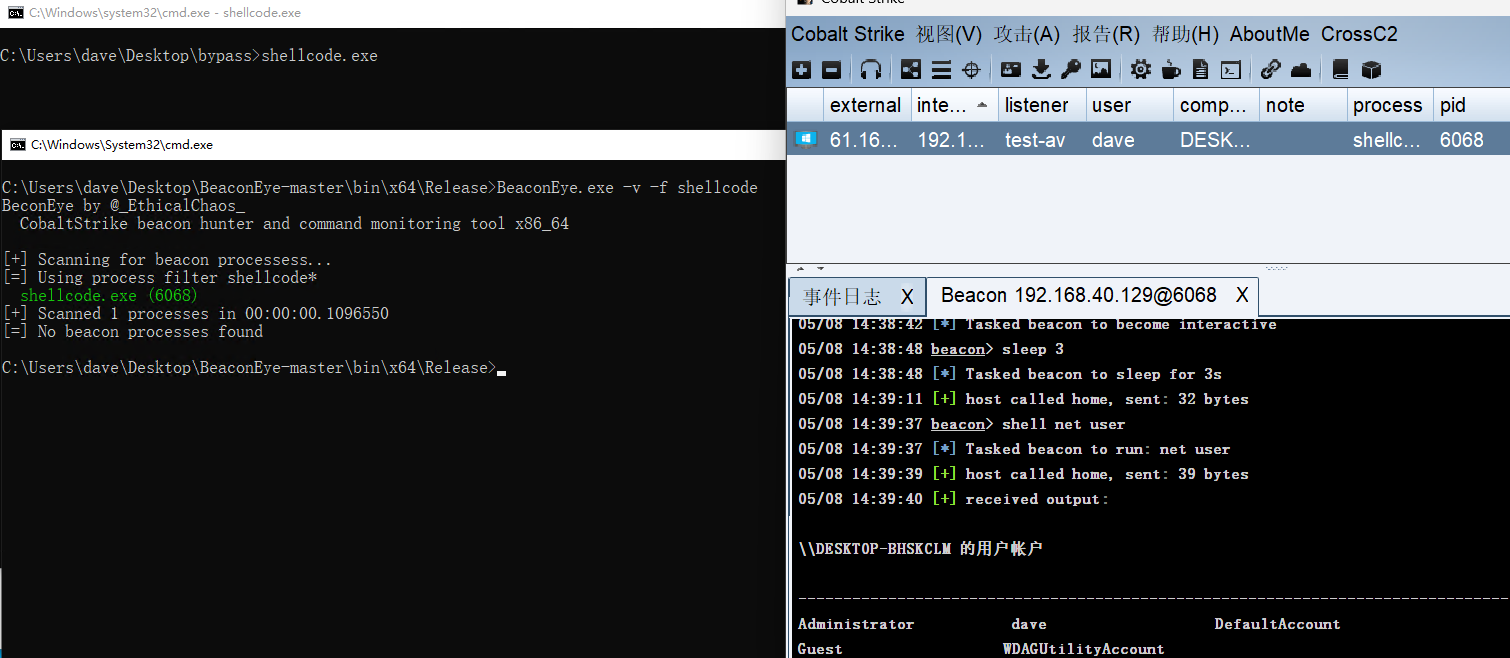Toggle sort arrow on internal column
This screenshot has width=1510, height=658.
point(981,105)
